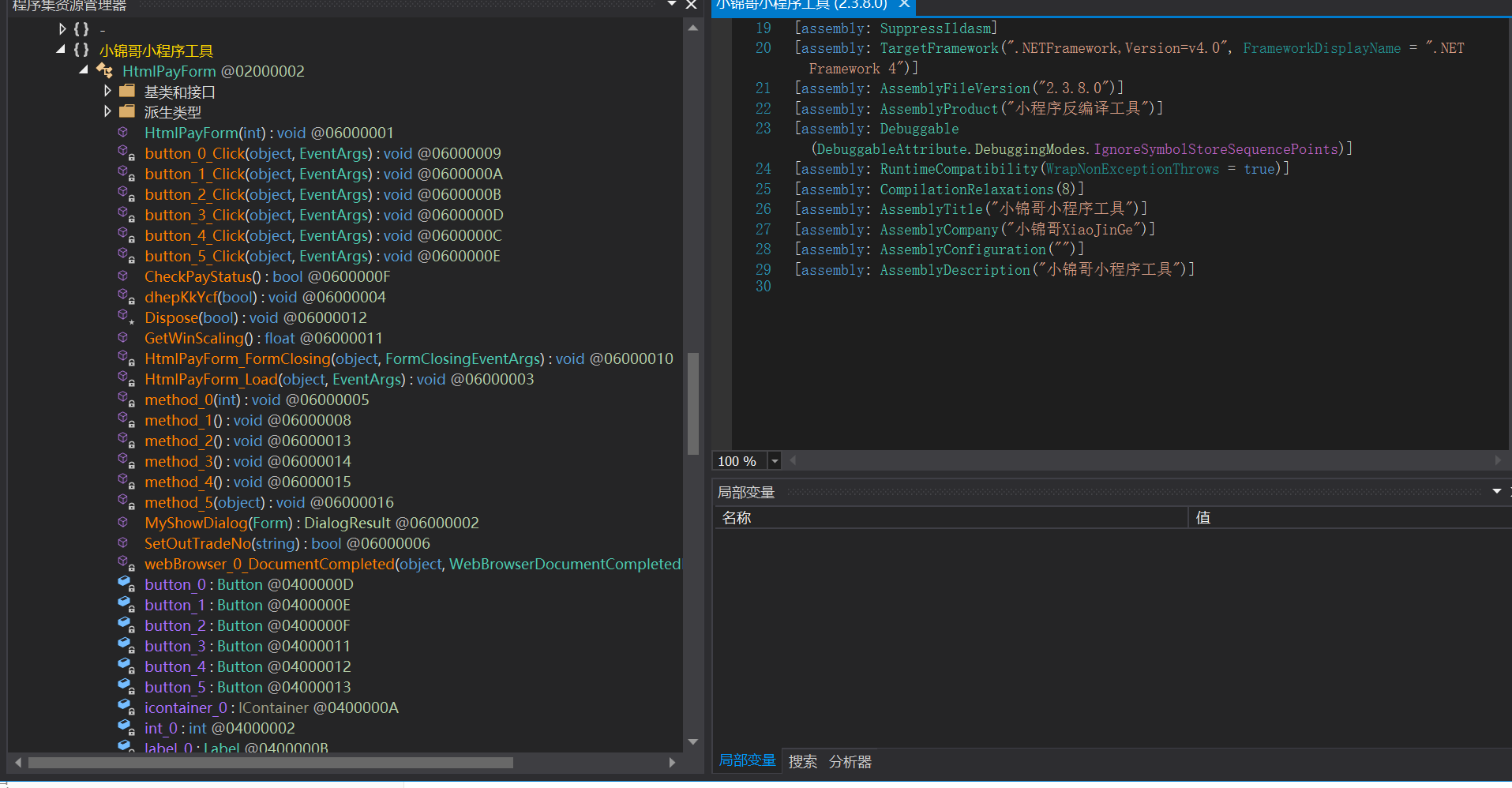Collapse the 小锦哥小程序工具 namespace node

pos(61,50)
